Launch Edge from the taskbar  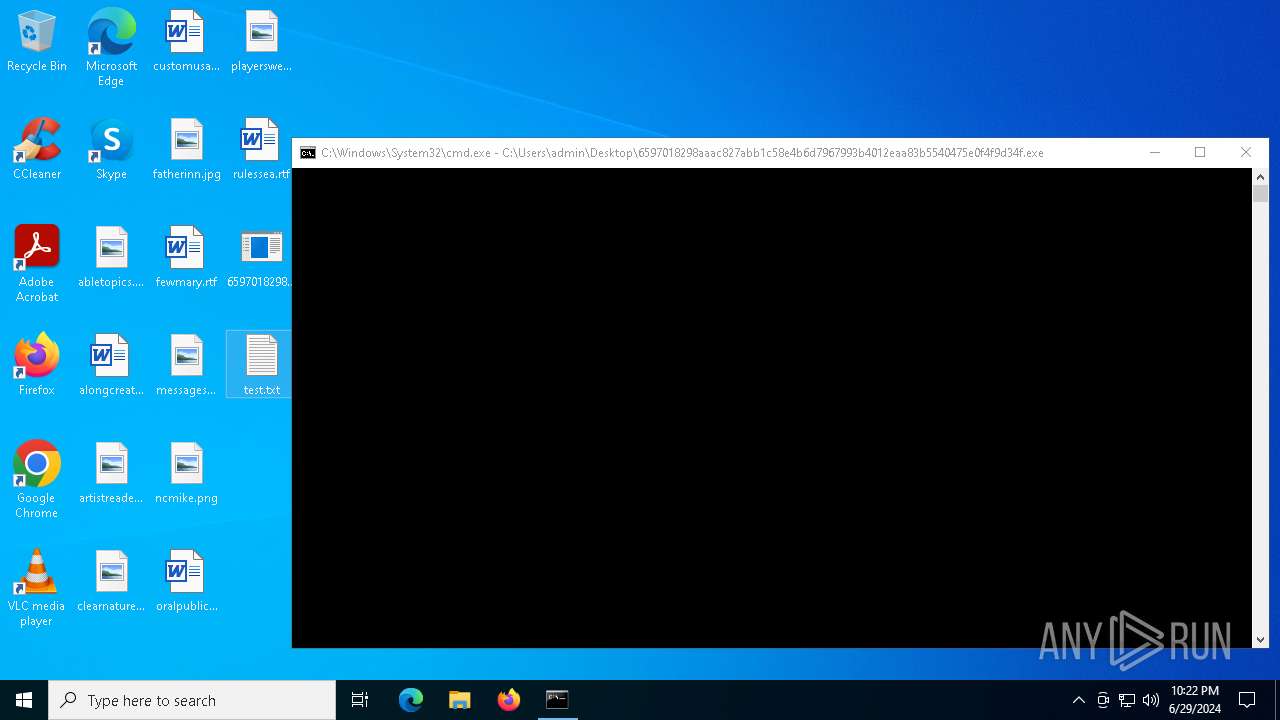pos(411,700)
